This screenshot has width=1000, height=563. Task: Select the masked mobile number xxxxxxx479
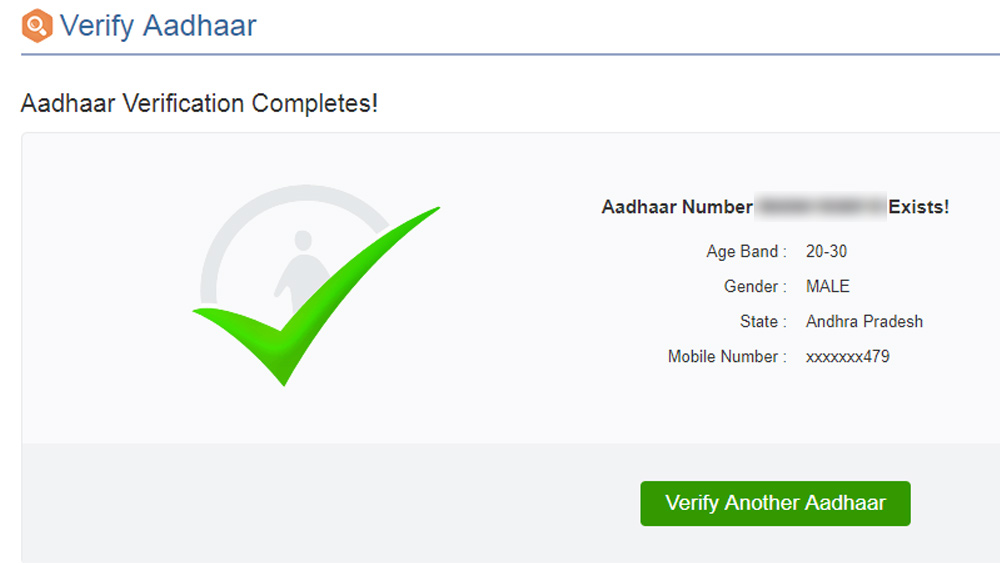(847, 356)
